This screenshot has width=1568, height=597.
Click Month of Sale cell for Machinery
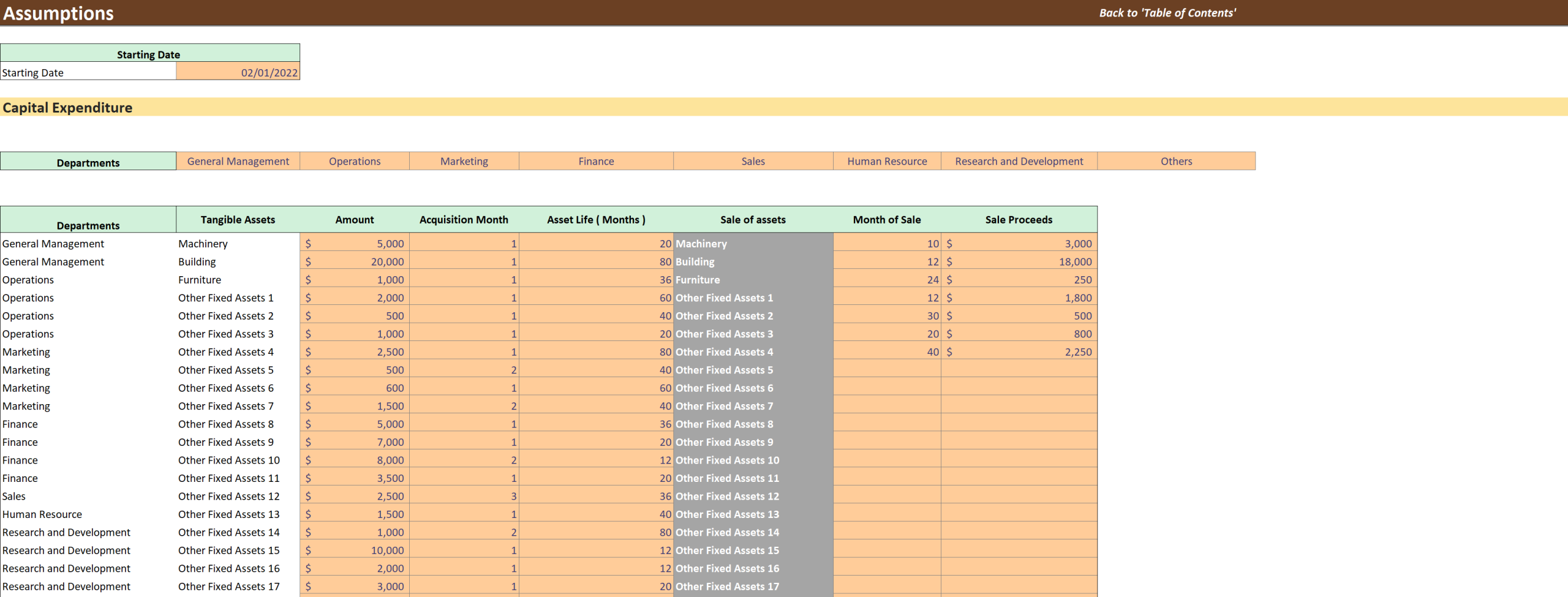tap(886, 244)
